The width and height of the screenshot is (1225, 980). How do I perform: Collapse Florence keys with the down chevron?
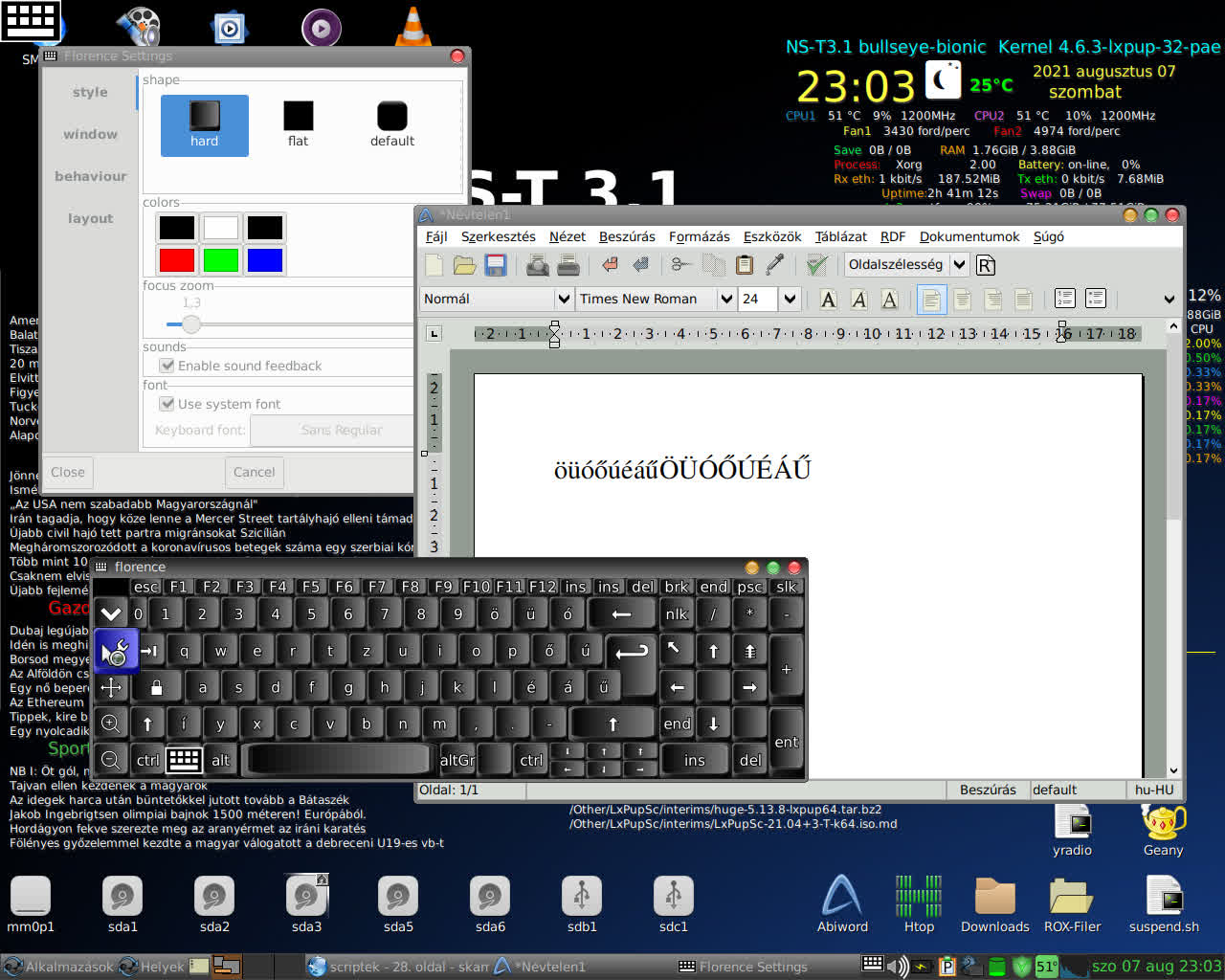tap(111, 613)
